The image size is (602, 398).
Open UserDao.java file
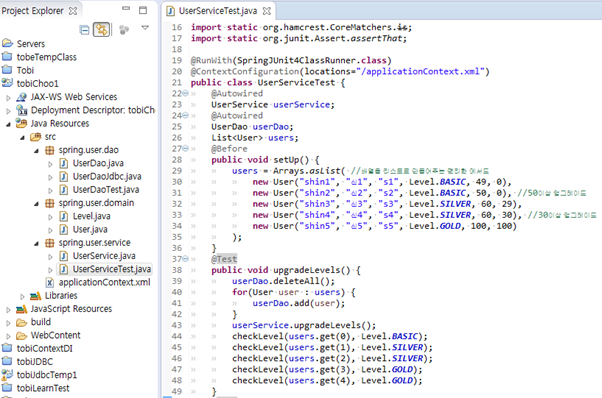(x=98, y=163)
